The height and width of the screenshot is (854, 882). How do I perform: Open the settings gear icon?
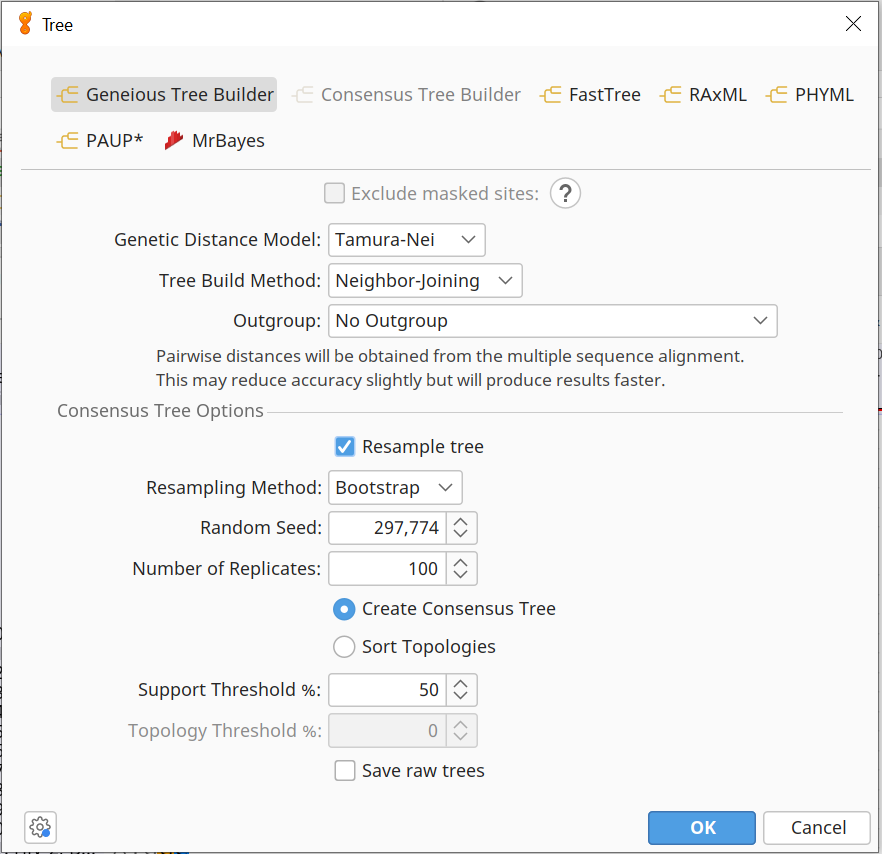click(40, 827)
